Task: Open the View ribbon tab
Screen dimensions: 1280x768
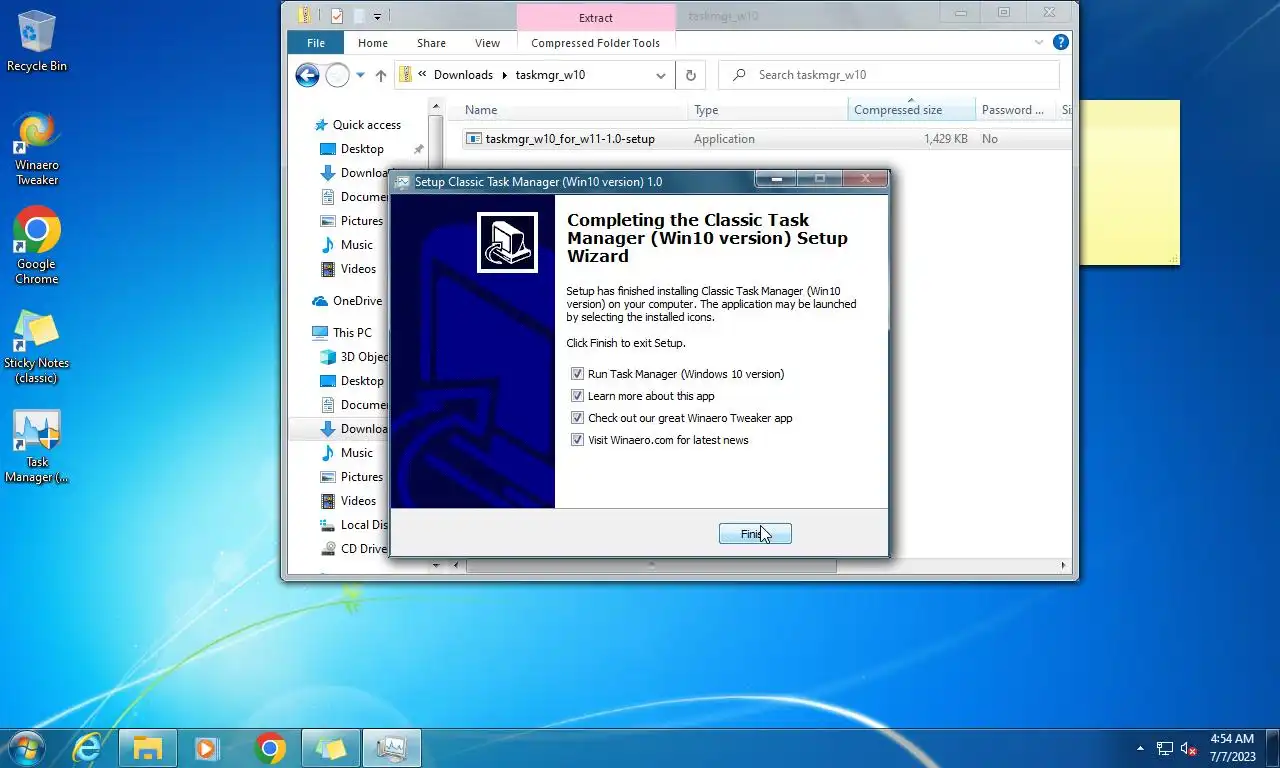Action: coord(487,43)
